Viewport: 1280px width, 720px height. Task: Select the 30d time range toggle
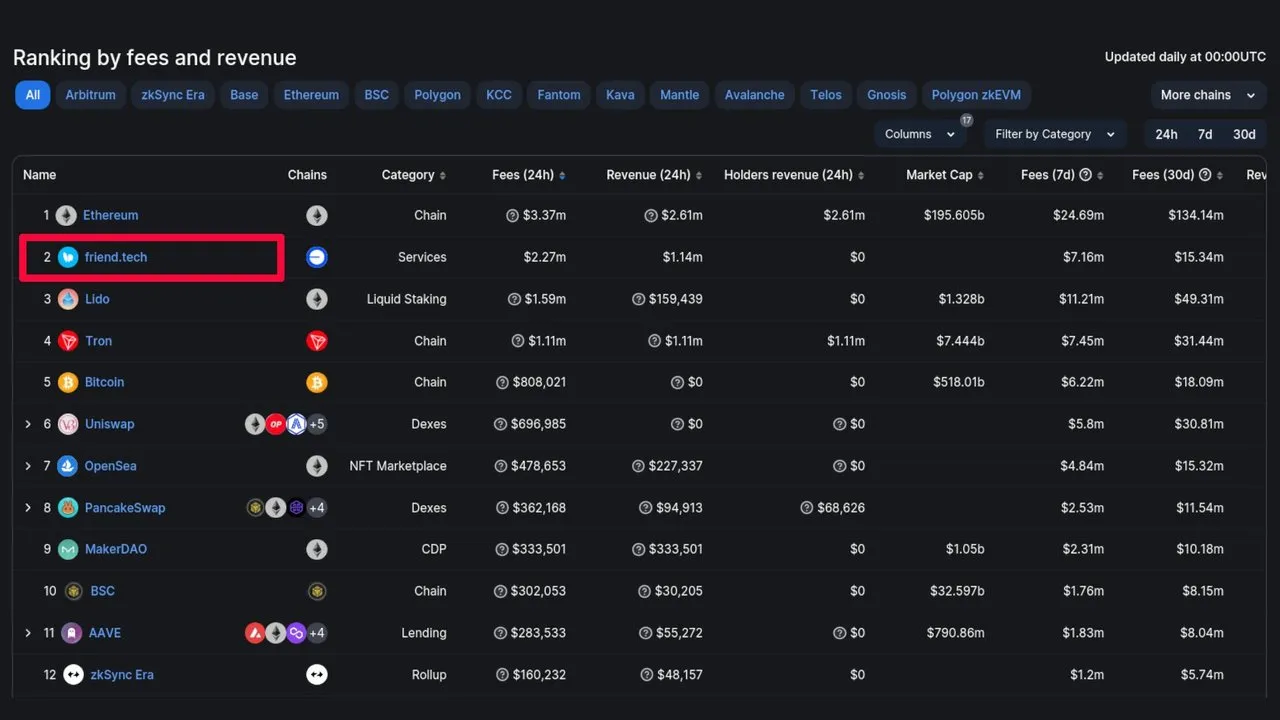point(1244,134)
